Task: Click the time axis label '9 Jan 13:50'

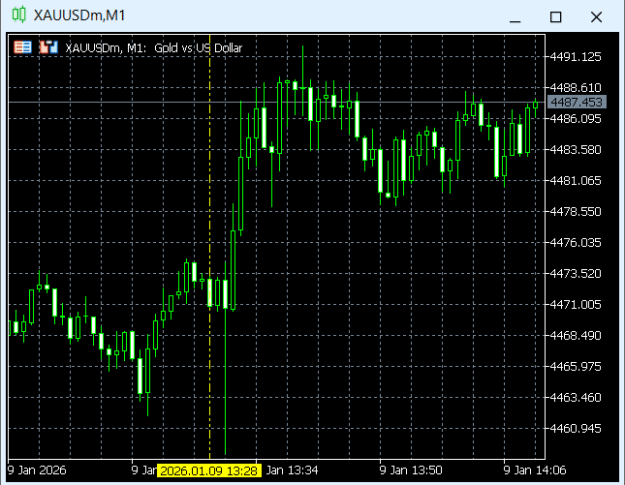Action: click(x=411, y=470)
